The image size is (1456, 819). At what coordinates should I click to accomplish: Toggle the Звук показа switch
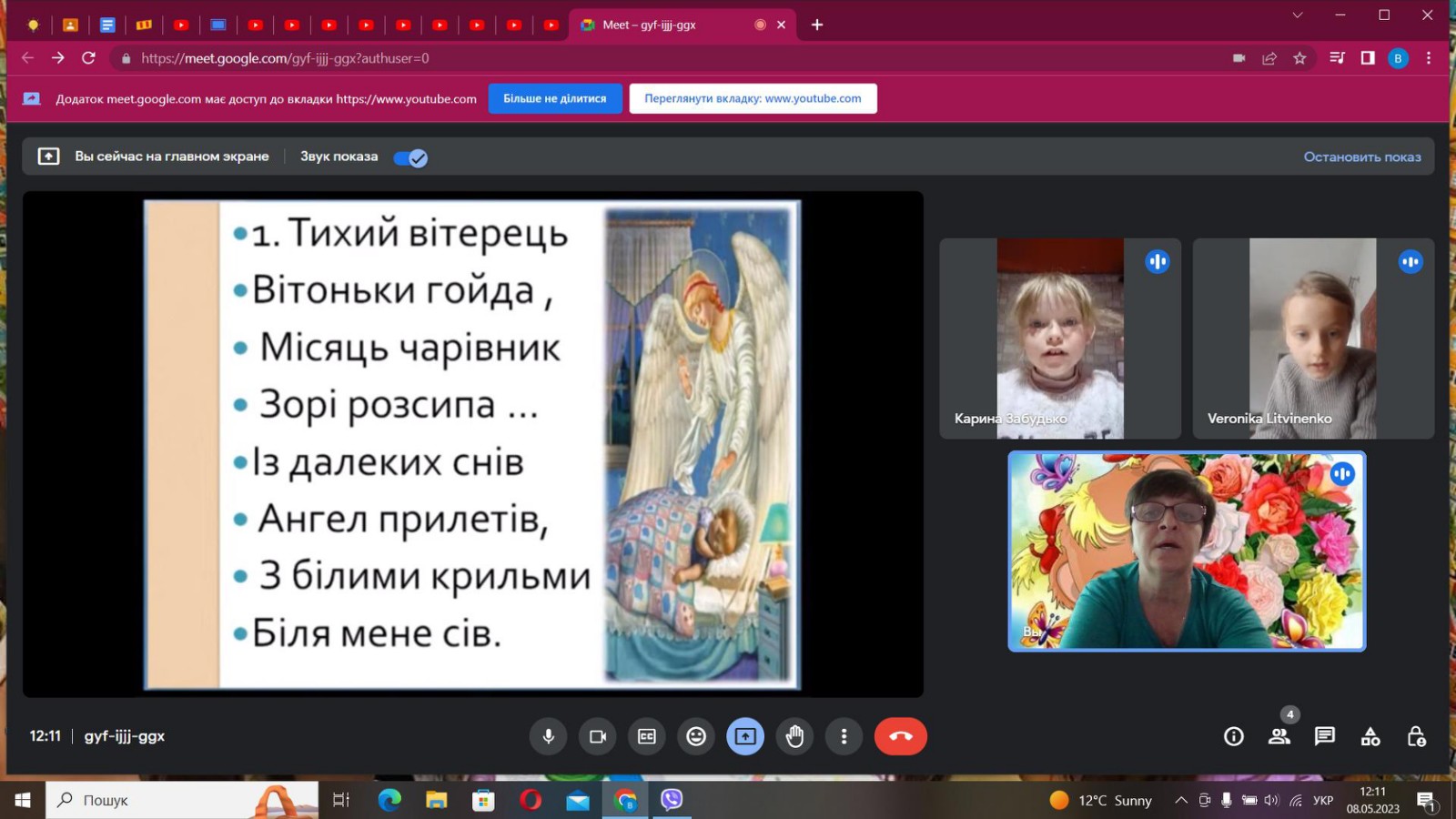click(410, 157)
